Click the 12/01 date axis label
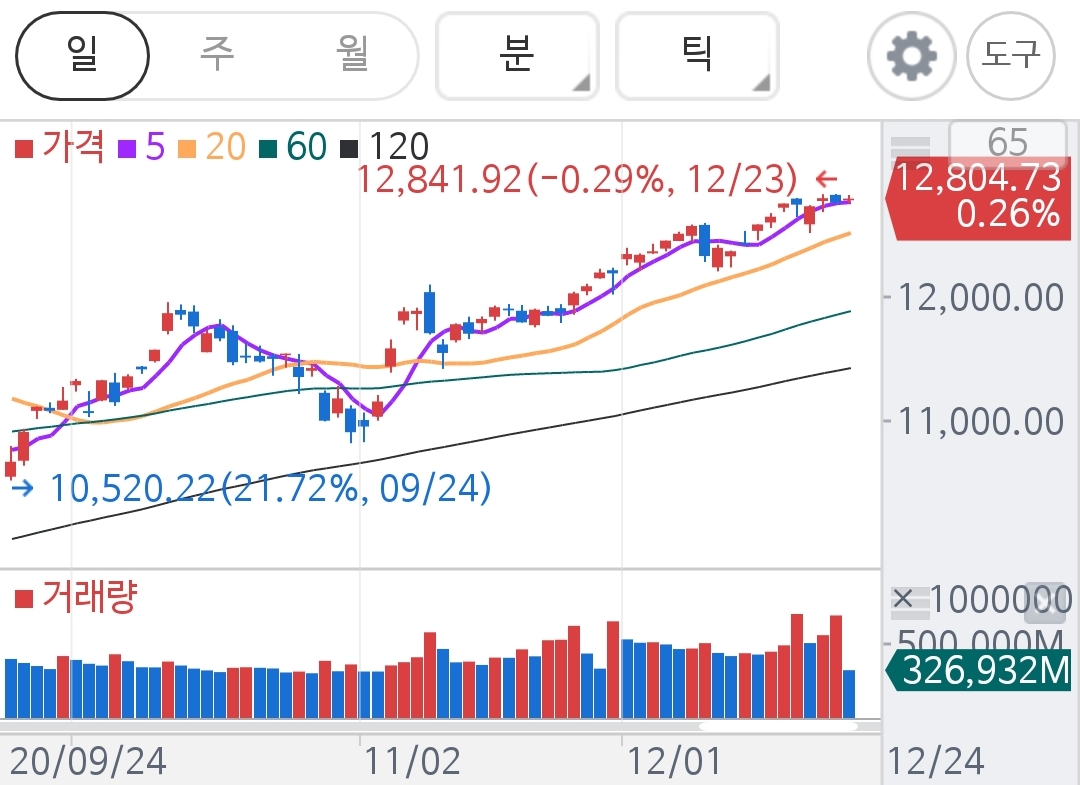Screen dimensions: 1080x785 [674, 762]
